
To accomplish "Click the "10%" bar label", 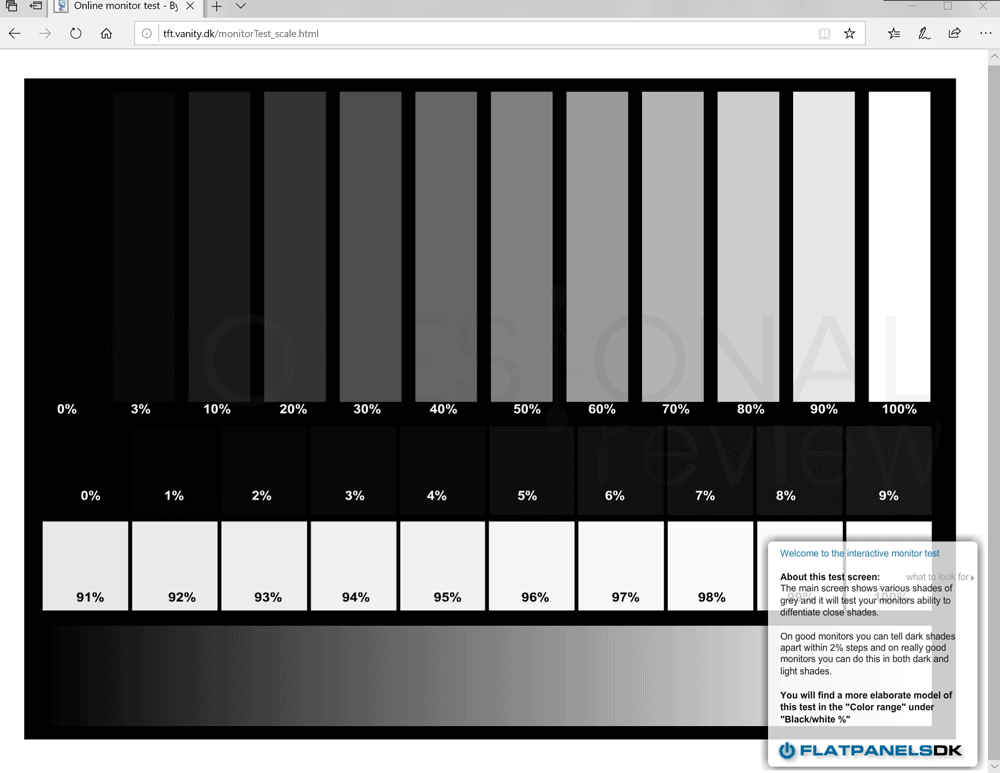I will pyautogui.click(x=217, y=409).
